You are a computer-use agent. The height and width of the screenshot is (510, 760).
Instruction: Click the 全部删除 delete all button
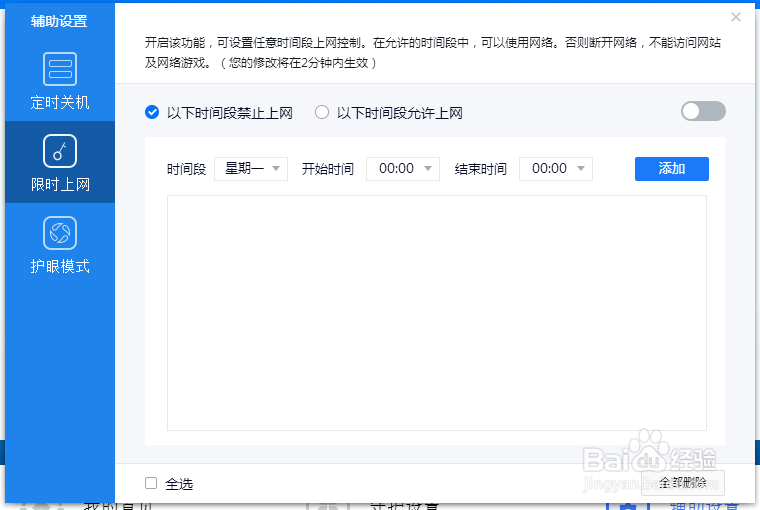683,482
